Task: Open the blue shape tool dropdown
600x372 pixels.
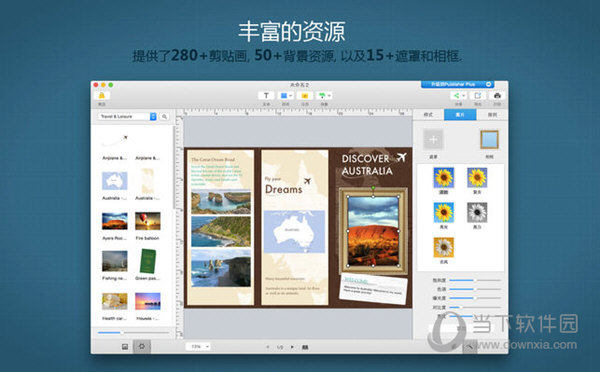Action: click(286, 95)
